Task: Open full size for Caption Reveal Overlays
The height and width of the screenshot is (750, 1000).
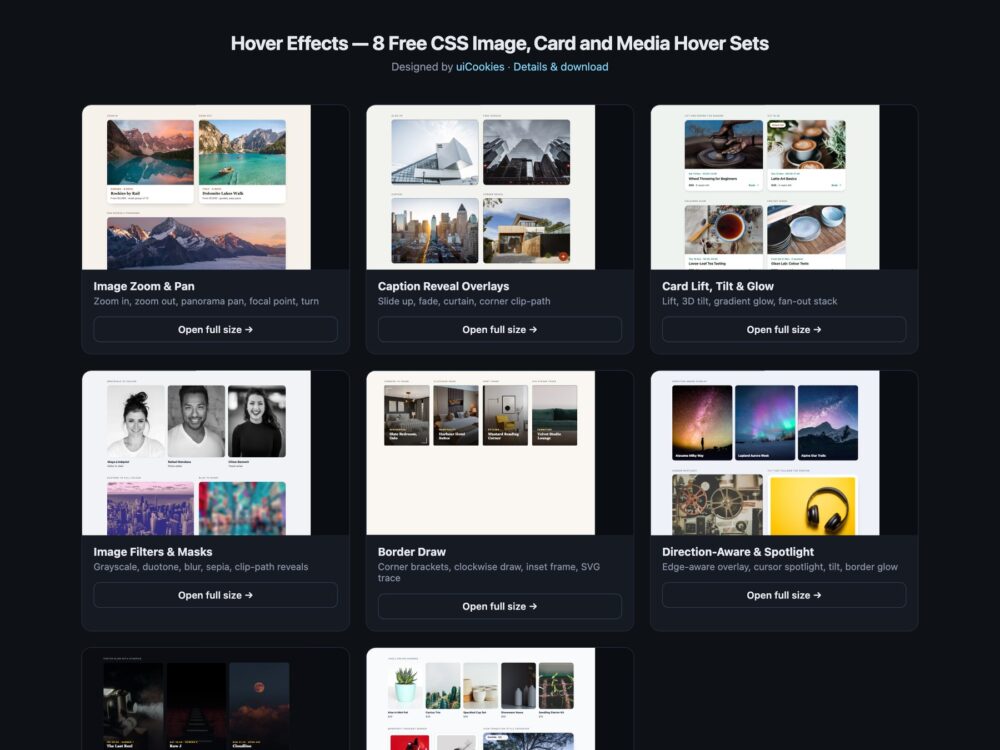Action: click(x=499, y=330)
